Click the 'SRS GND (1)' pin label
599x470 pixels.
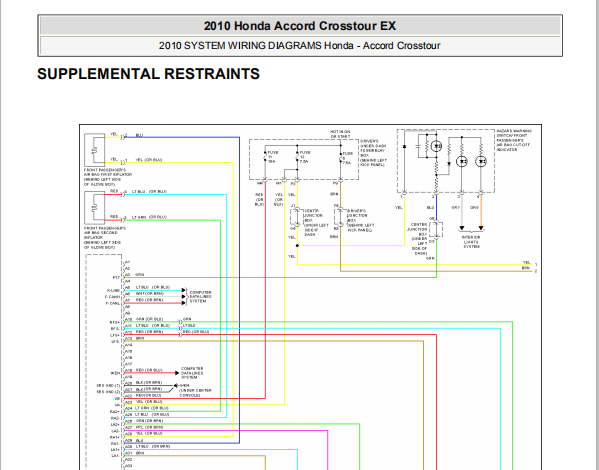point(108,386)
